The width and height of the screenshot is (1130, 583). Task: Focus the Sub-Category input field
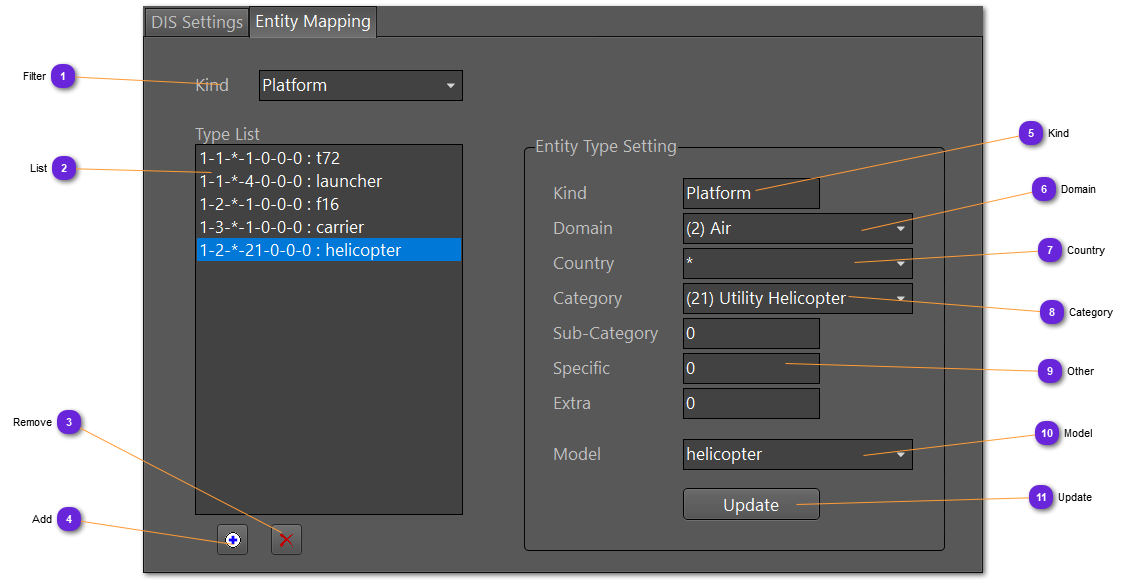[x=750, y=334]
